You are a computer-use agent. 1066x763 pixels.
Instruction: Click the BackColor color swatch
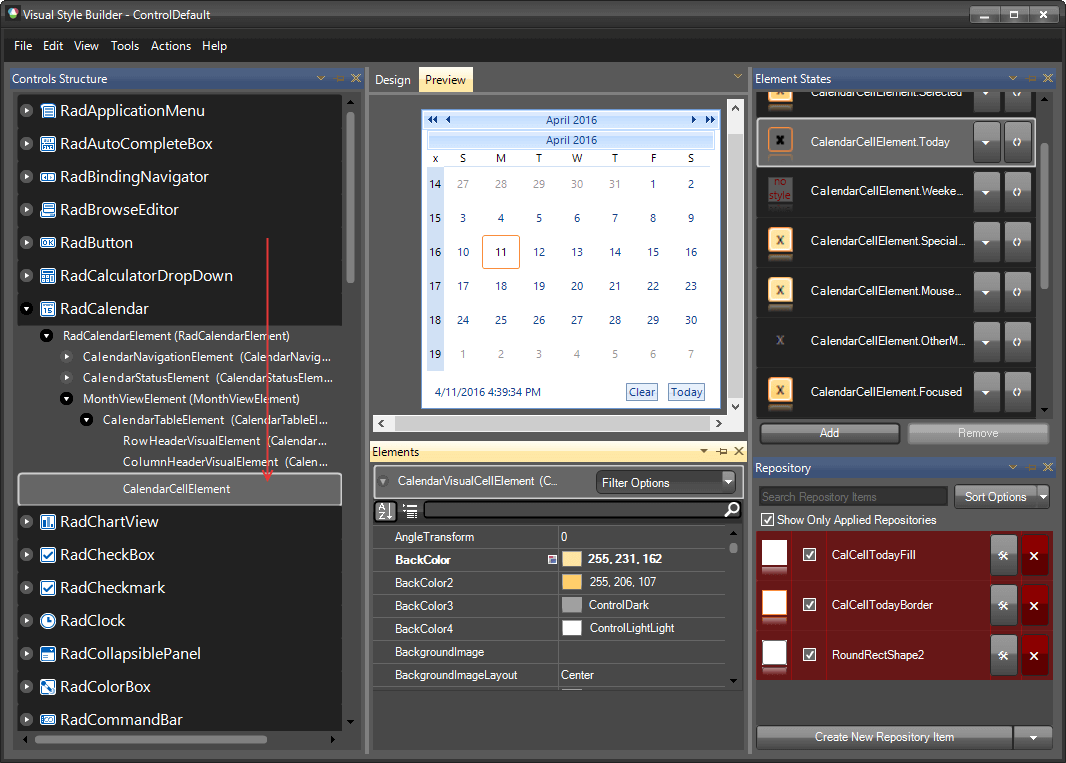pyautogui.click(x=573, y=560)
